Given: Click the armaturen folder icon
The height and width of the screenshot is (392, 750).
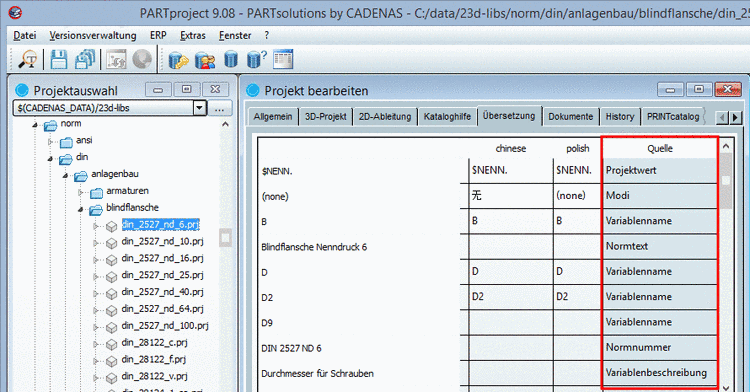Looking at the screenshot, I should [x=96, y=193].
